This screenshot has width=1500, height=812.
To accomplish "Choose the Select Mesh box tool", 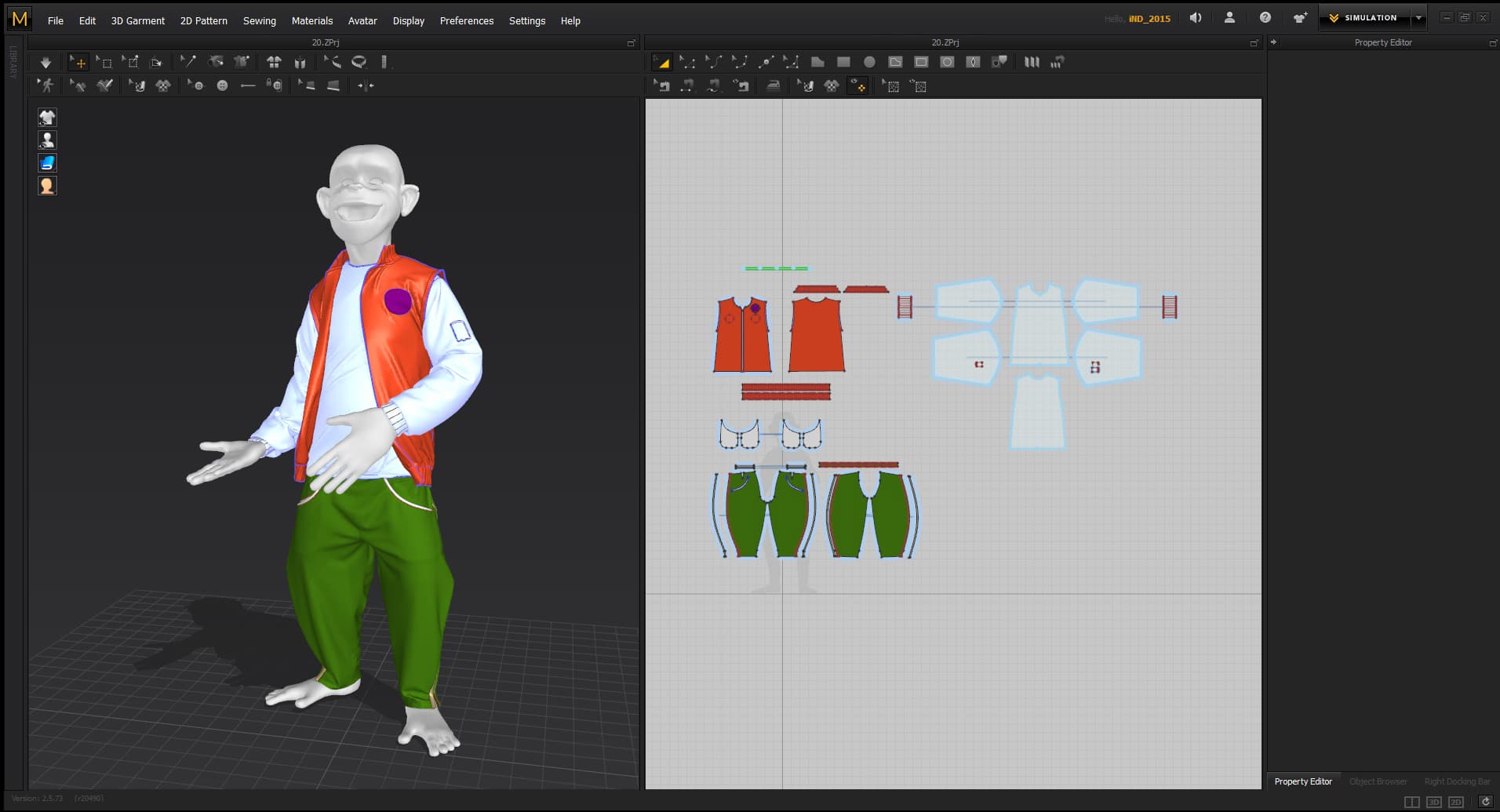I will (104, 62).
